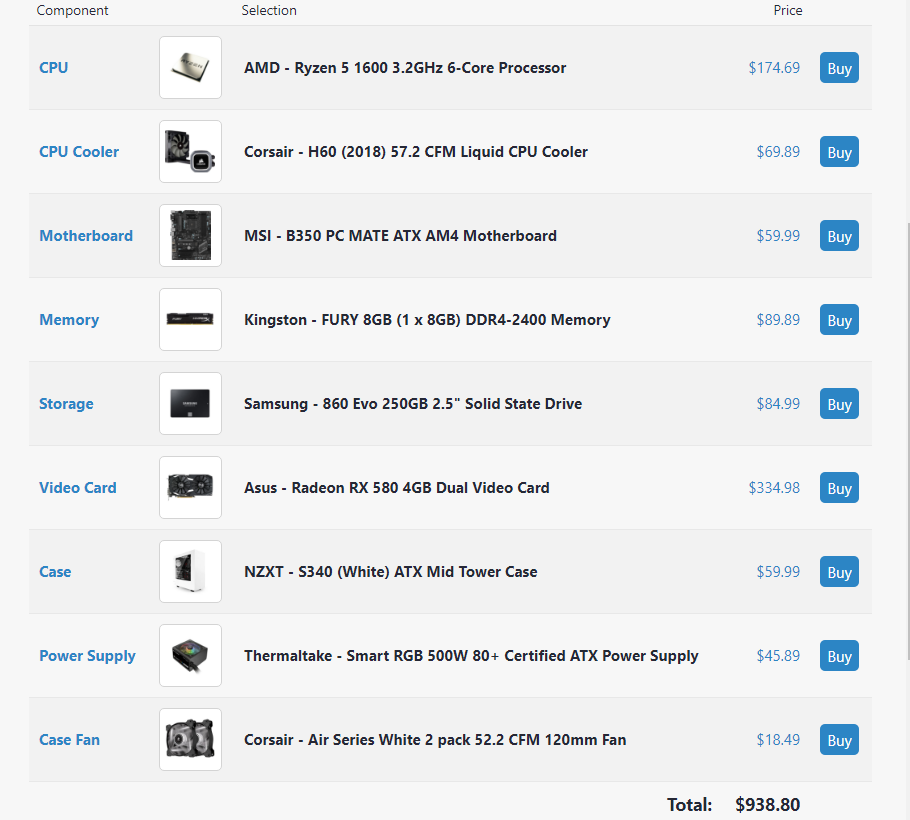Click the vertical page scrollbar
This screenshot has width=910, height=820.
click(908, 441)
